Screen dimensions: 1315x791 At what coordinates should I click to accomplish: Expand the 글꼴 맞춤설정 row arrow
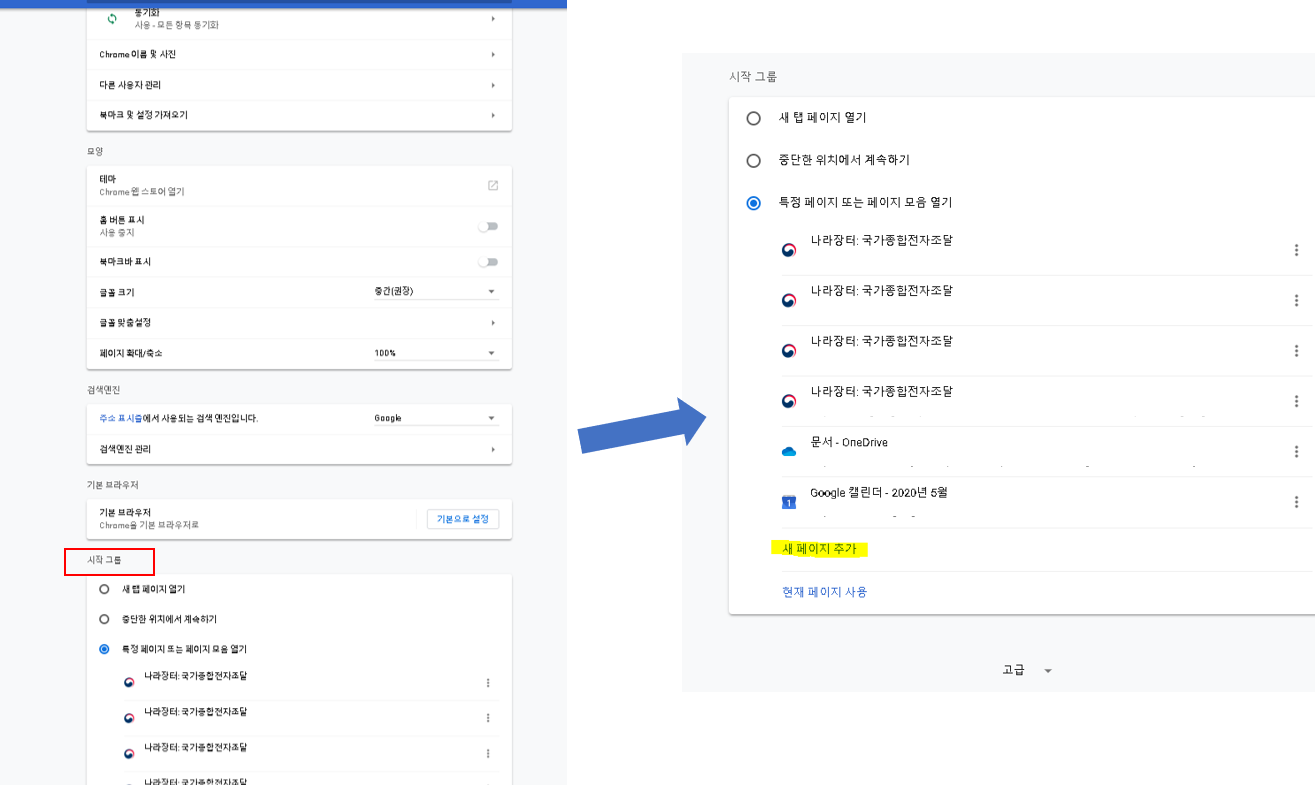[493, 323]
